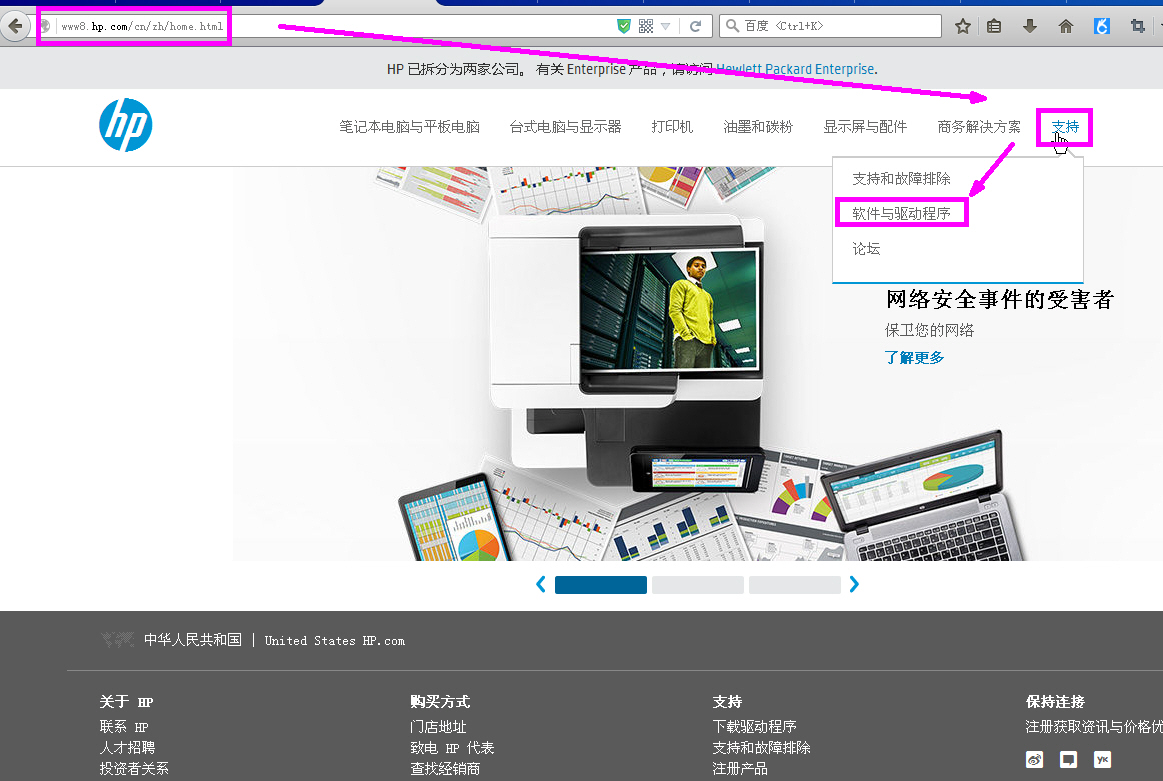Expand the address bar dropdown arrow
1163x781 pixels.
tap(665, 27)
